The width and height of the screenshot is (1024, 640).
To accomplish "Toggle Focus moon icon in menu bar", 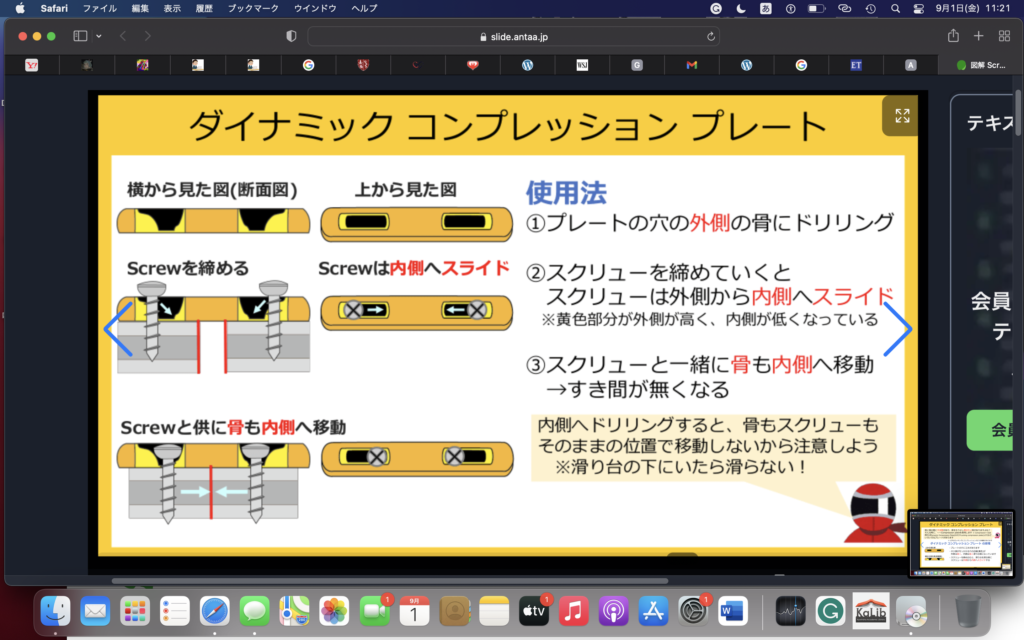I will pyautogui.click(x=741, y=8).
